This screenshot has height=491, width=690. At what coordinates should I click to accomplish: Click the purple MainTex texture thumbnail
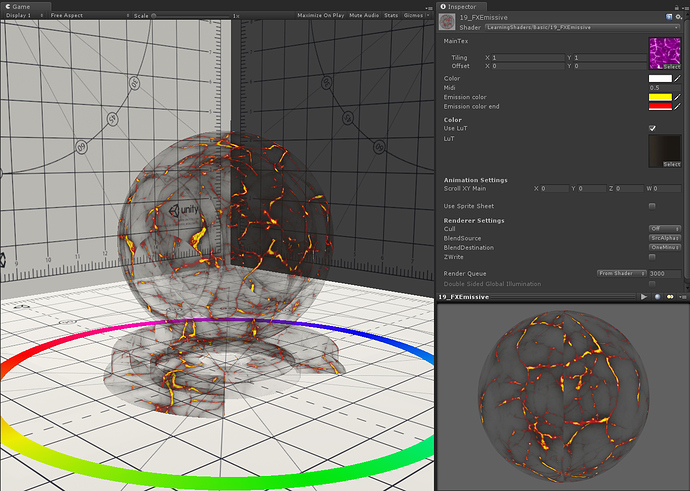coord(664,51)
